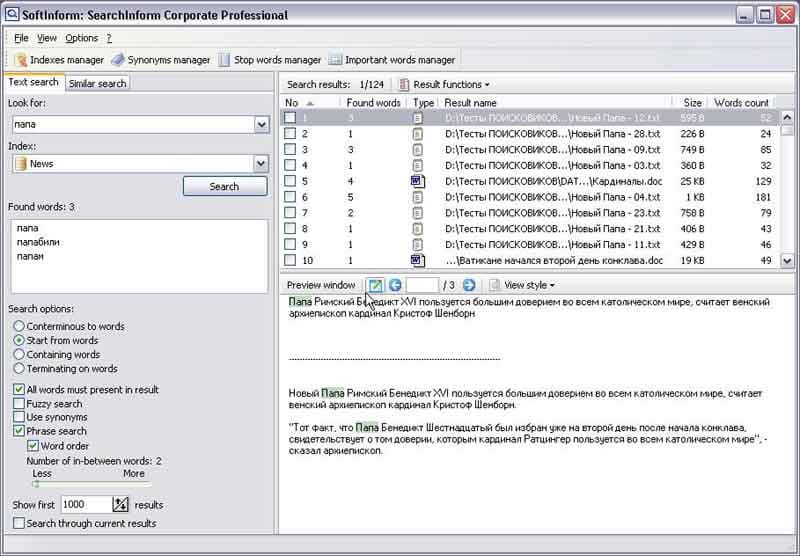Select found word папаи in the list

30,256
